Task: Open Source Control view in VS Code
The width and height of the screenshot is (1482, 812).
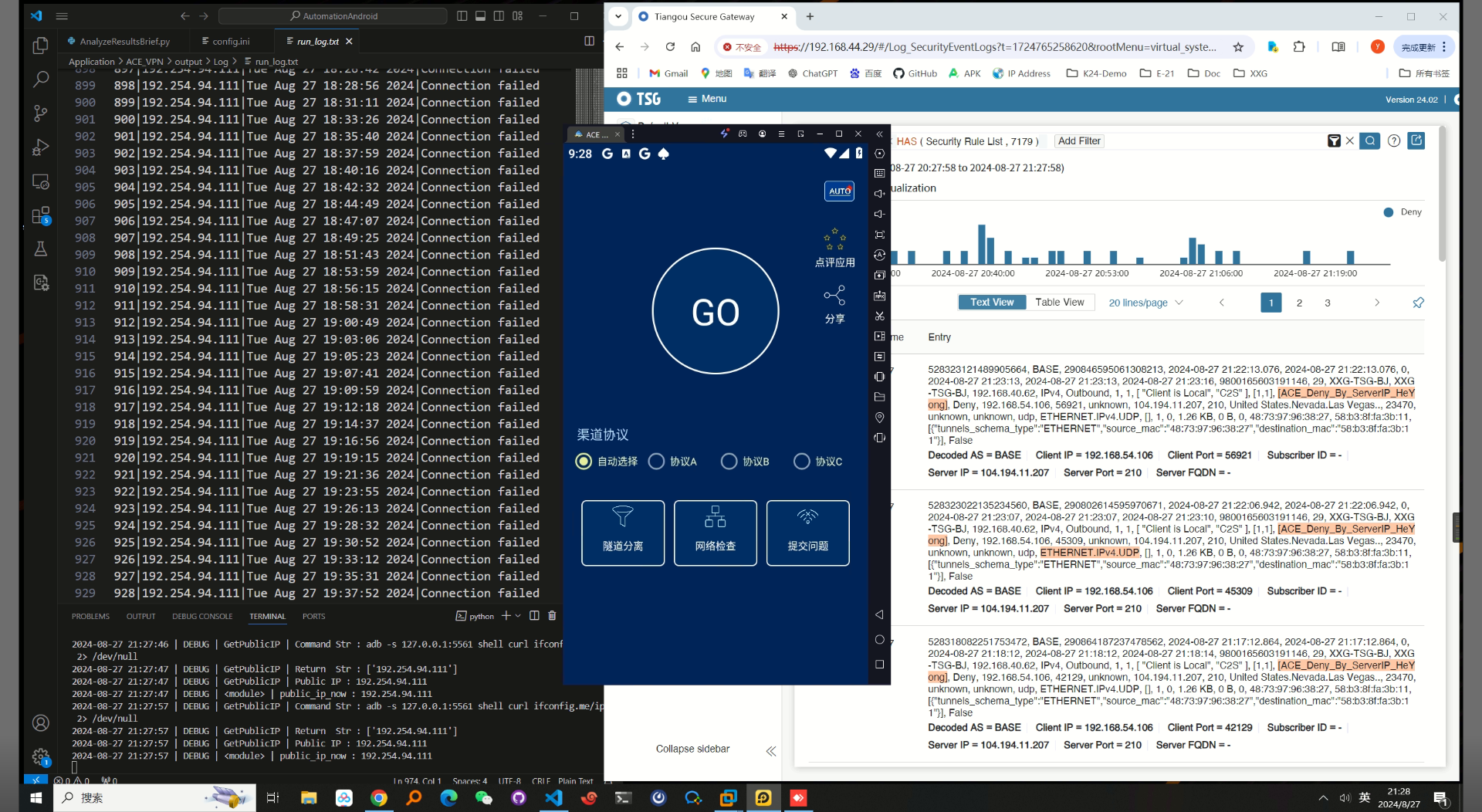Action: pyautogui.click(x=41, y=113)
